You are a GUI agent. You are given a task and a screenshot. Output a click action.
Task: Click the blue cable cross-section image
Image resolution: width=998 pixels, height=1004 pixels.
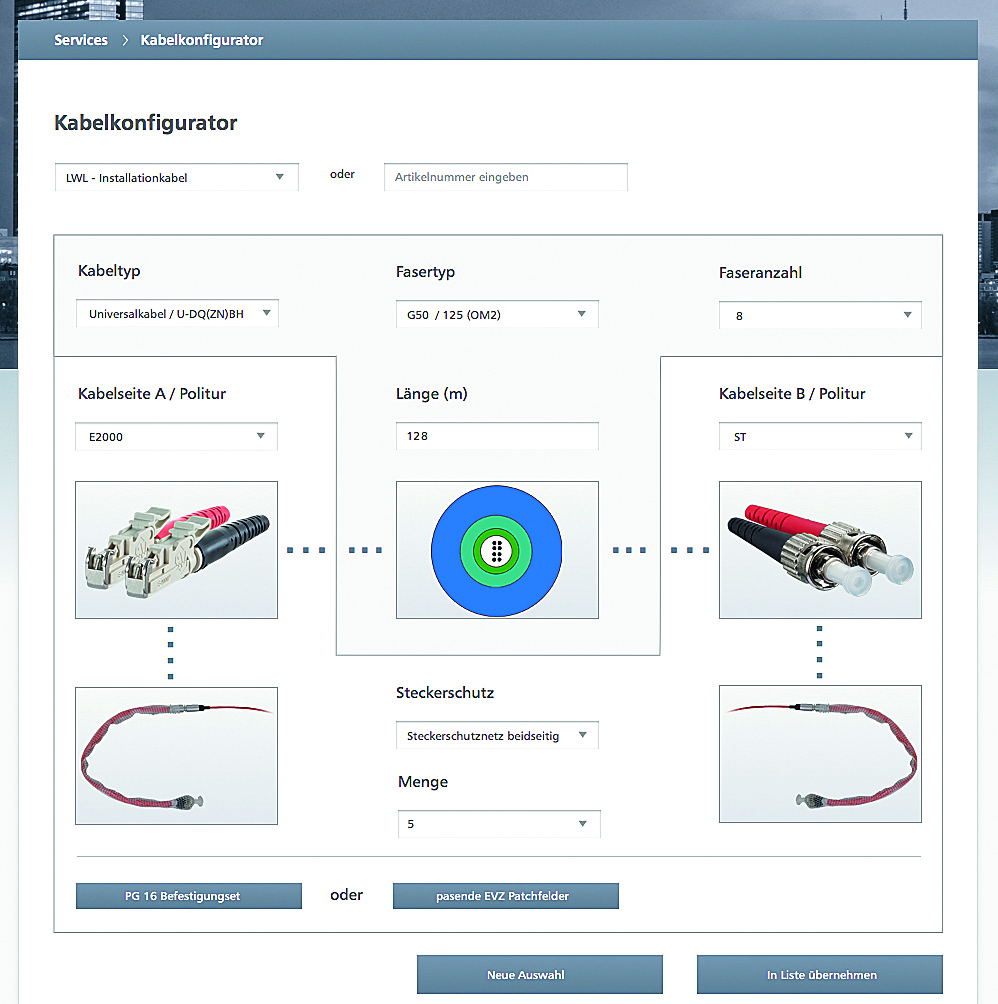pyautogui.click(x=497, y=550)
